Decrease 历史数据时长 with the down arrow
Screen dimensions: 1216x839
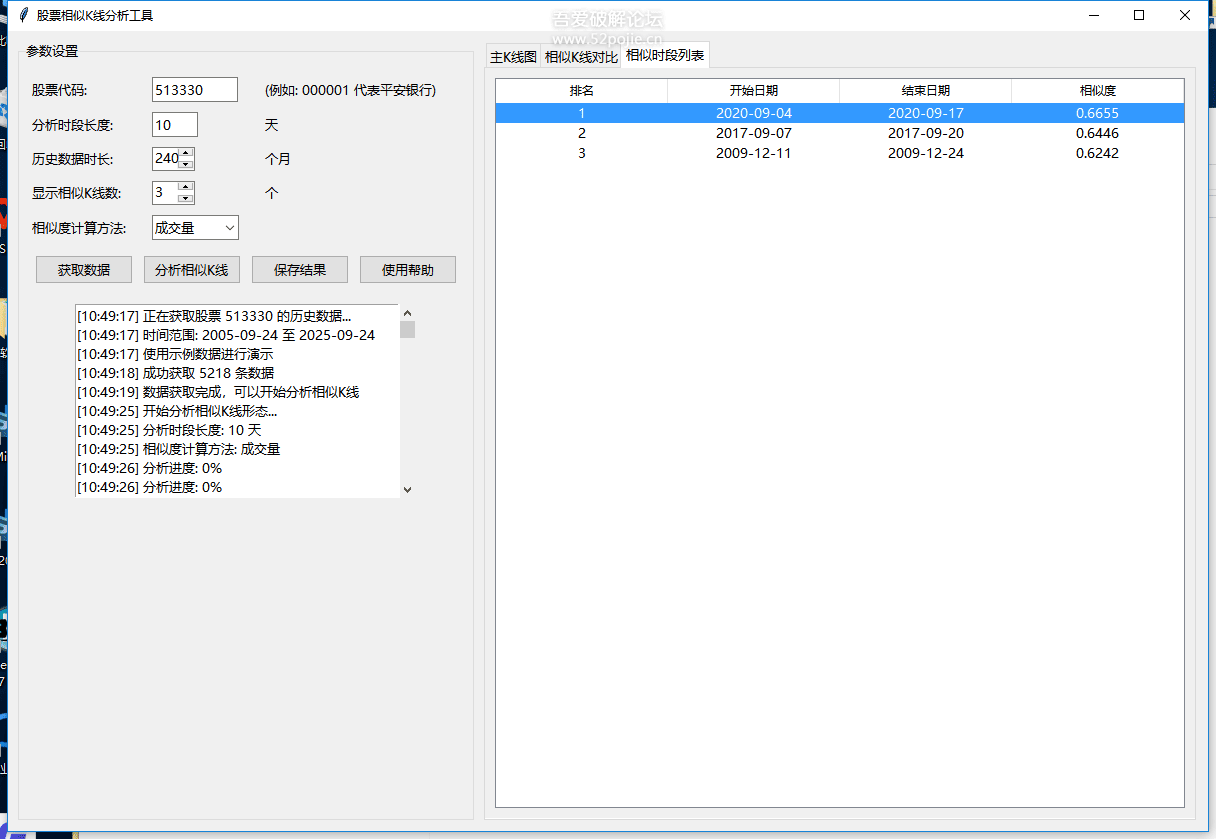(x=186, y=164)
